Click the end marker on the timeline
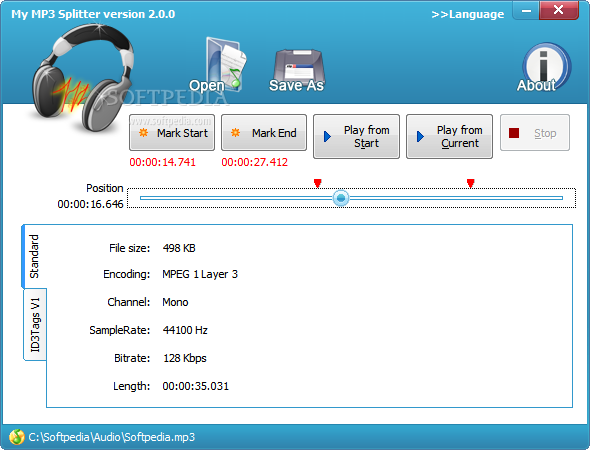 (470, 183)
